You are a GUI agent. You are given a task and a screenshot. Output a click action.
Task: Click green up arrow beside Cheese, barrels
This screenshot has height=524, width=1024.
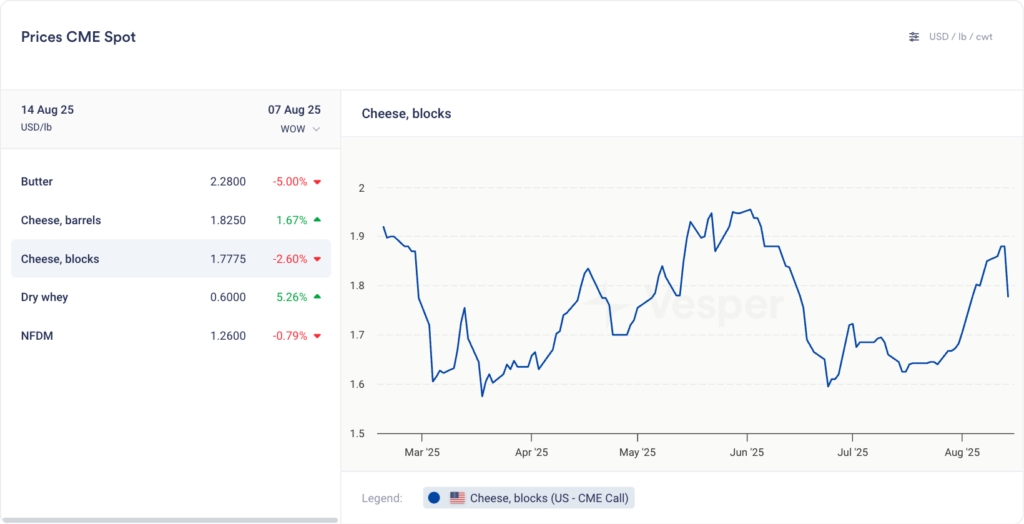click(317, 220)
